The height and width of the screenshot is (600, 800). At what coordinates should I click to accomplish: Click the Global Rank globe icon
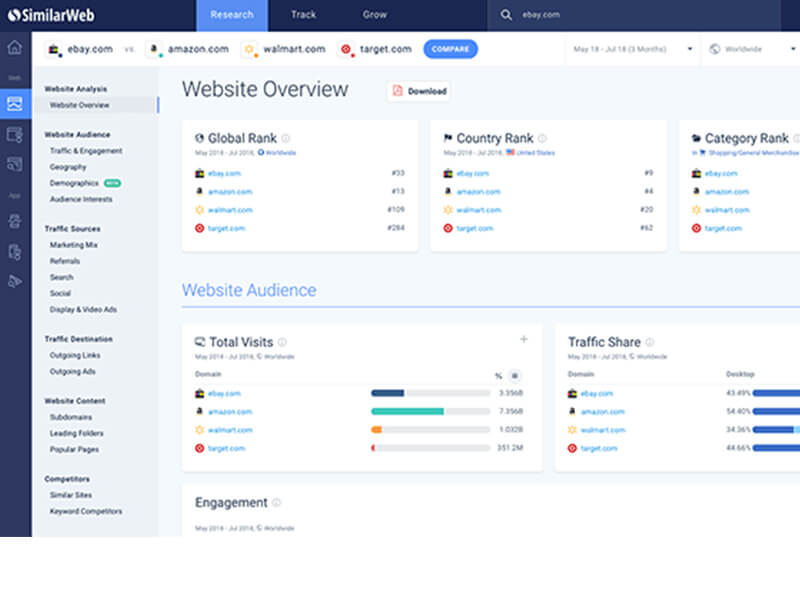199,138
